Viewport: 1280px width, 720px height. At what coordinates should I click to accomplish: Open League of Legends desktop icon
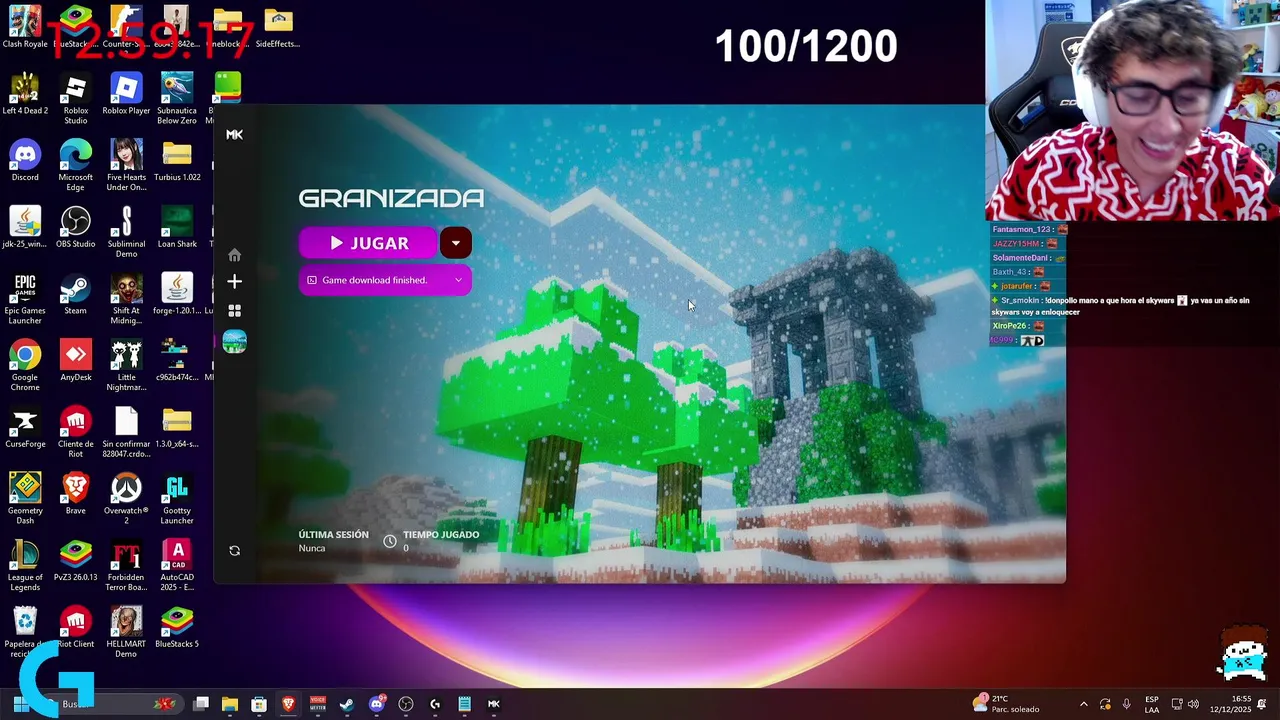click(25, 566)
